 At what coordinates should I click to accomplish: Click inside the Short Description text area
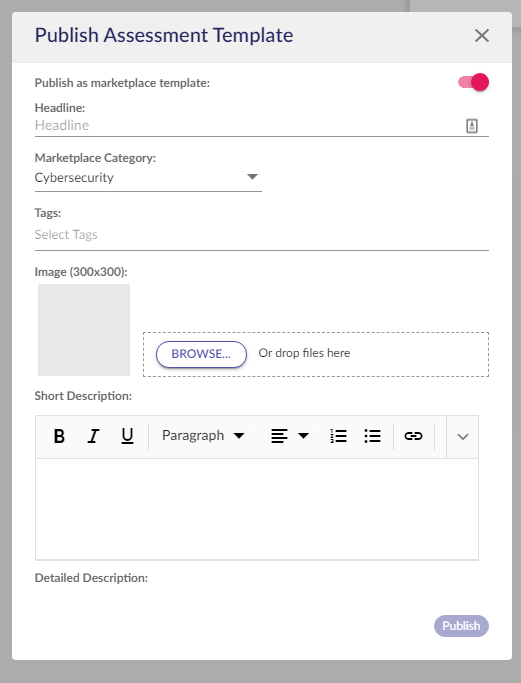pos(257,509)
